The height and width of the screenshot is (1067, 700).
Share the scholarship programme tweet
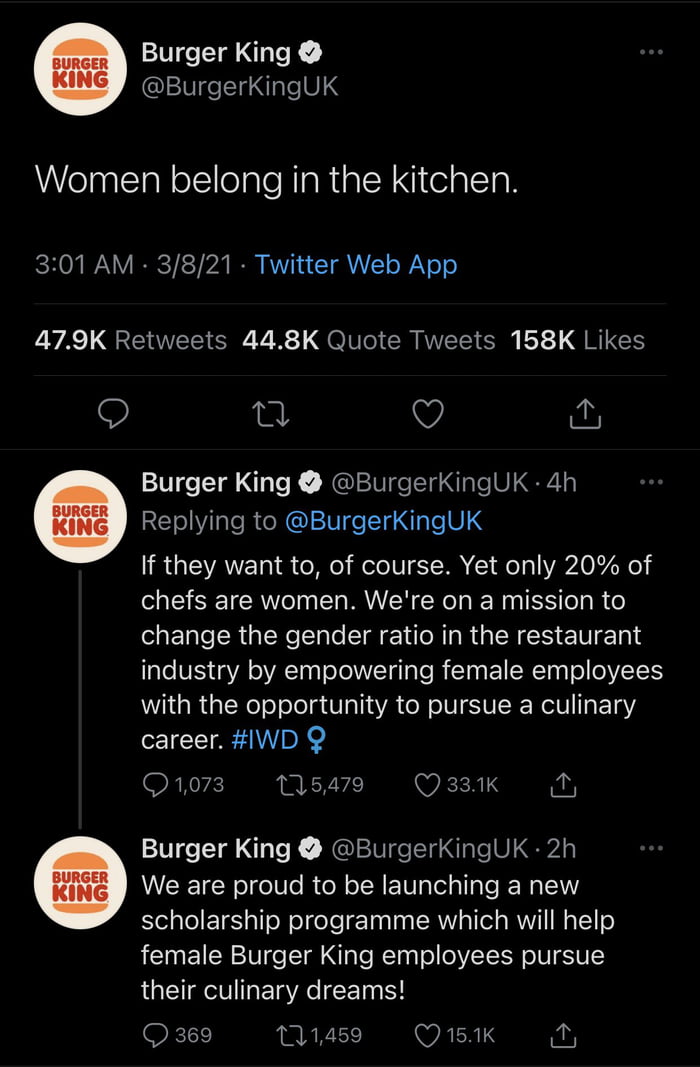[564, 1035]
